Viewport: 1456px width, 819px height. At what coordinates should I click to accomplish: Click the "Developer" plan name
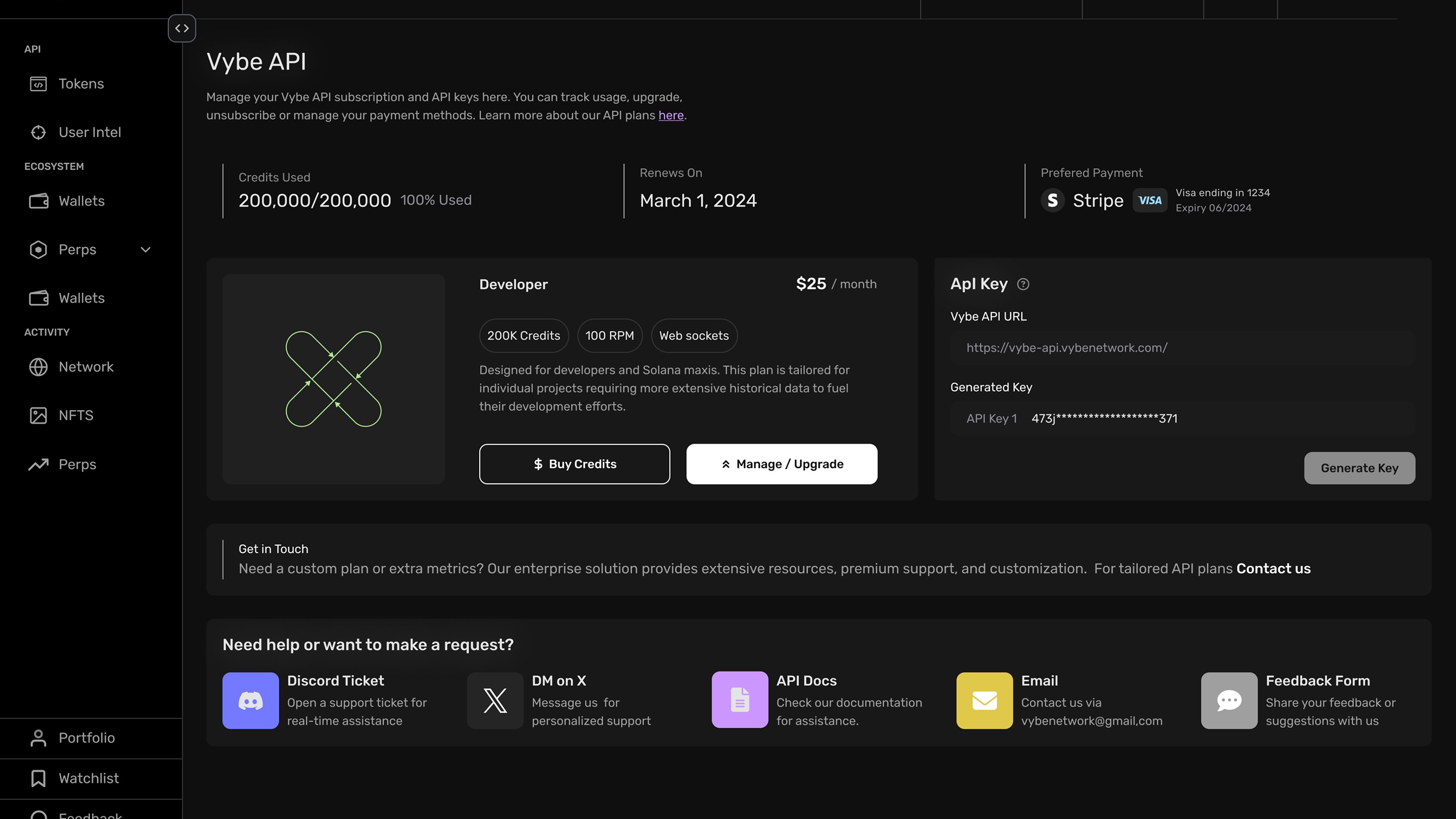[x=514, y=284]
